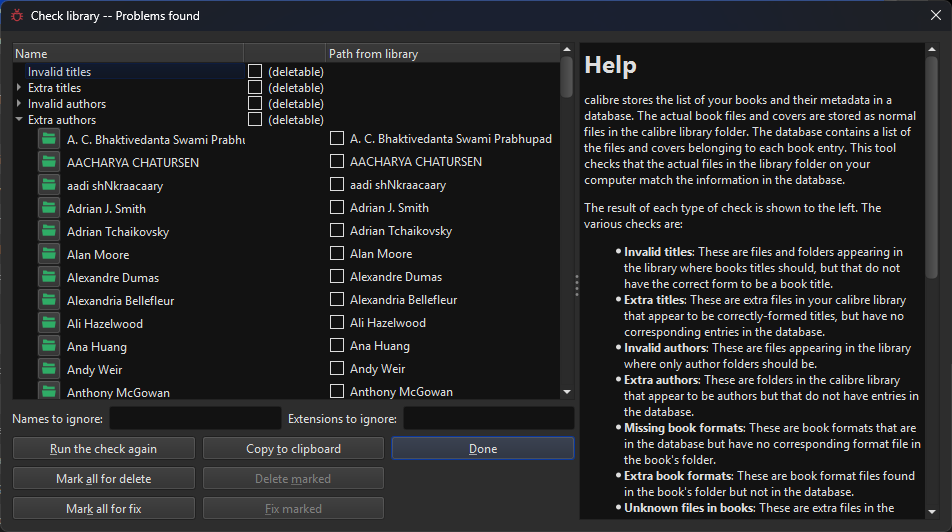Tick the Invalid authors deletable checkbox
The width and height of the screenshot is (952, 532).
(x=255, y=103)
